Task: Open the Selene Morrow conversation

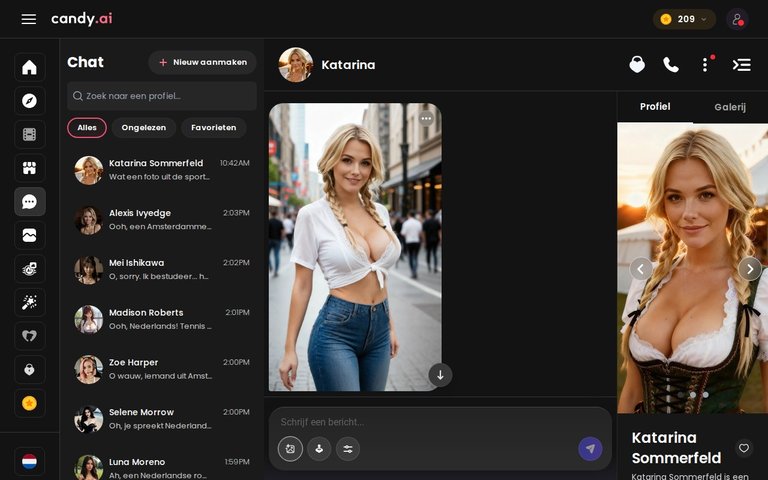Action: (162, 419)
